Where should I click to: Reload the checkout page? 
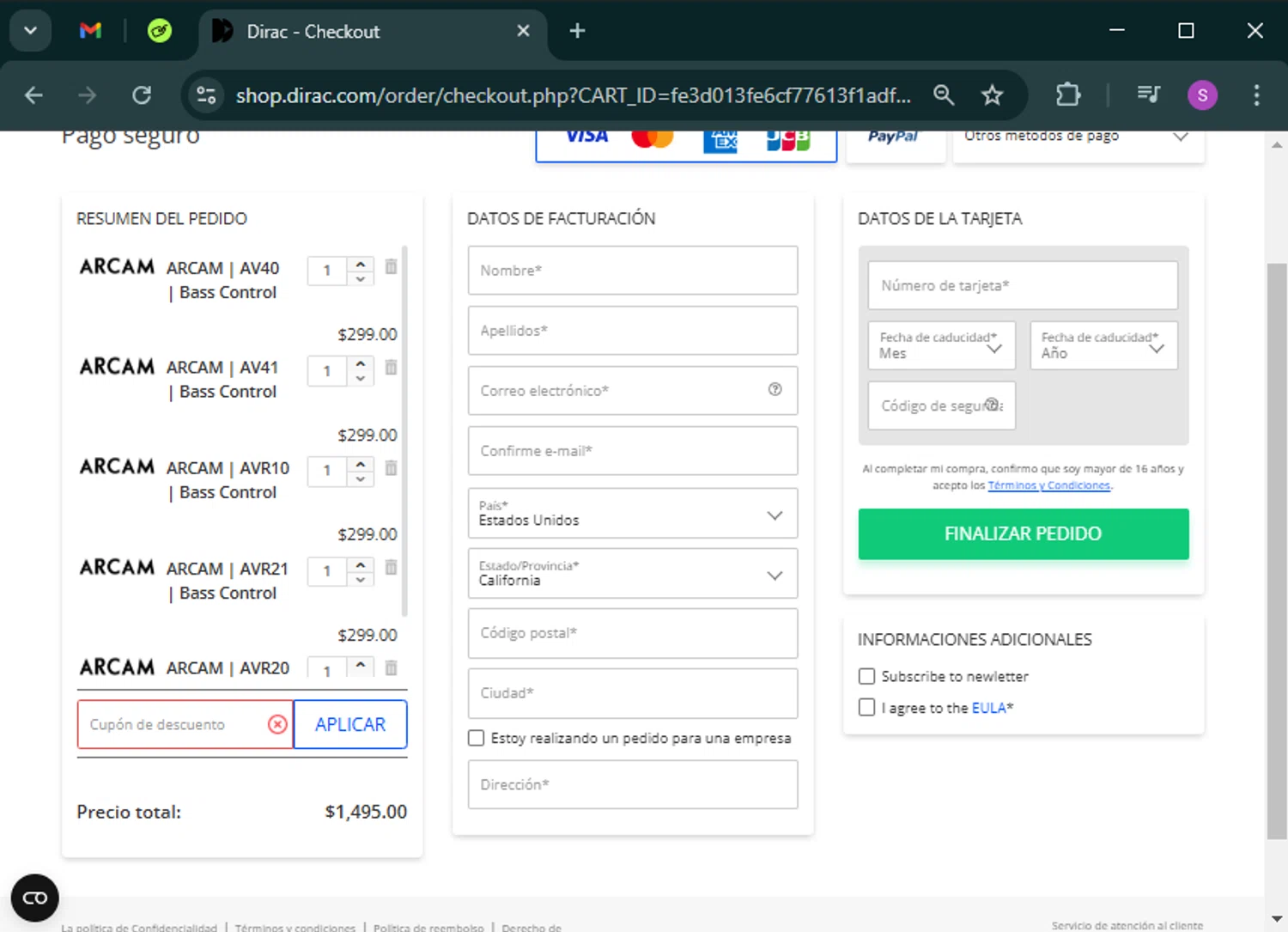click(x=142, y=94)
